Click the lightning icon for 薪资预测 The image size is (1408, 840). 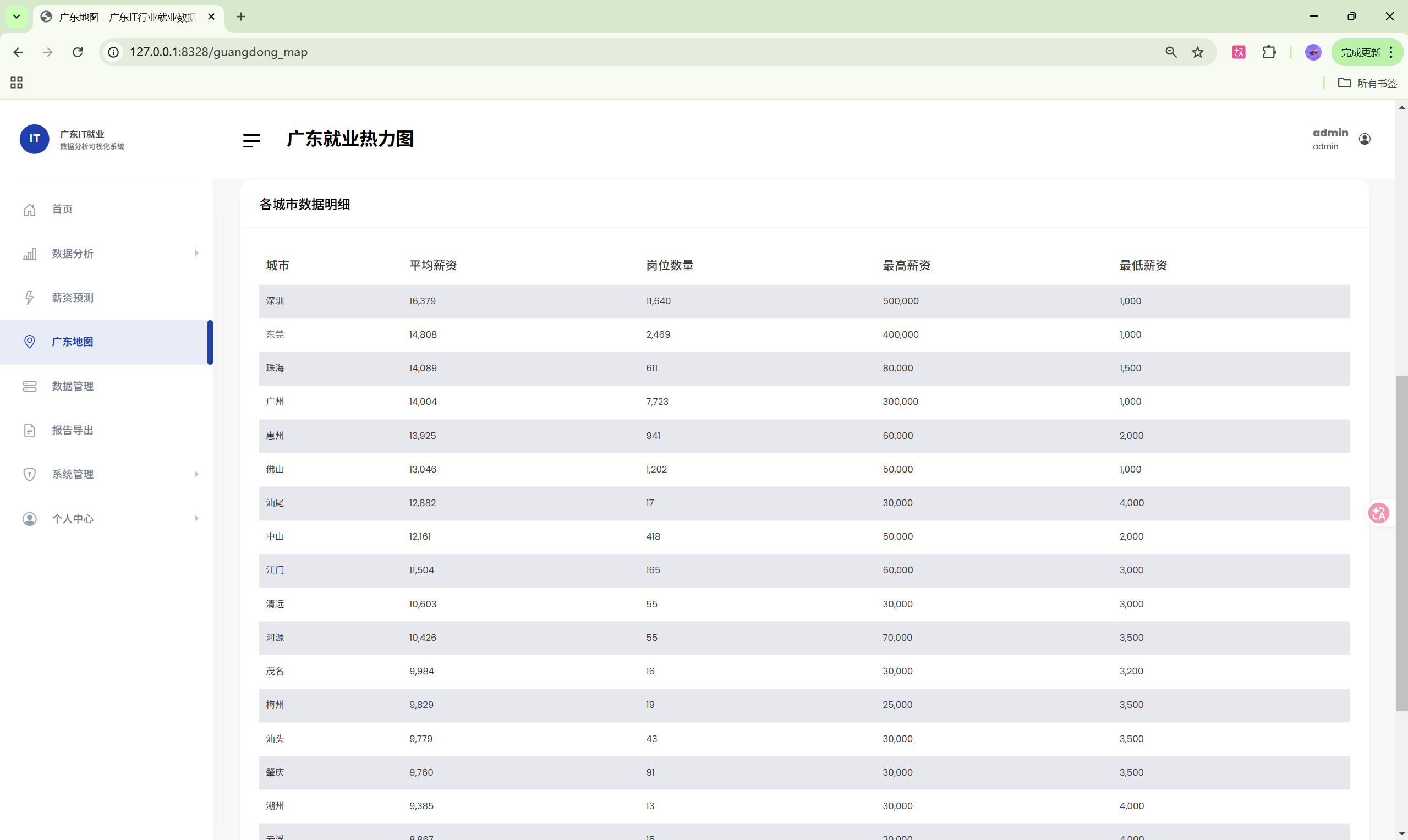(30, 298)
